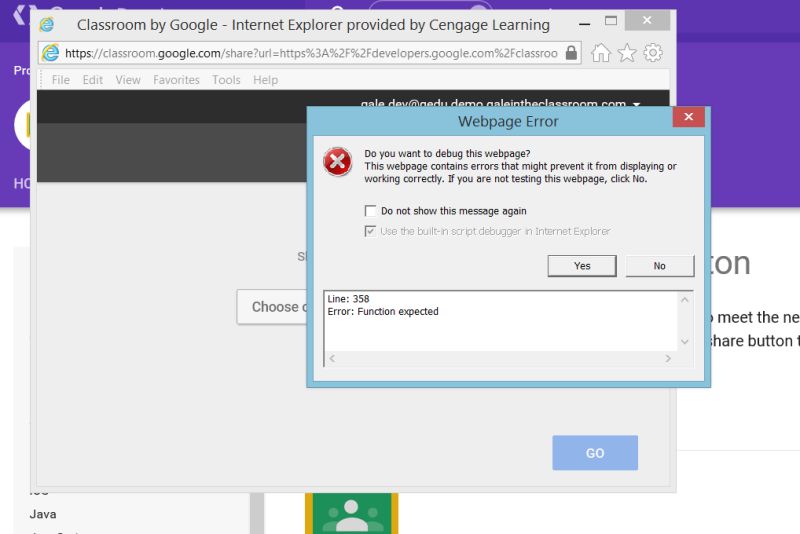
Task: Click the IE page icon in address bar
Action: point(51,53)
